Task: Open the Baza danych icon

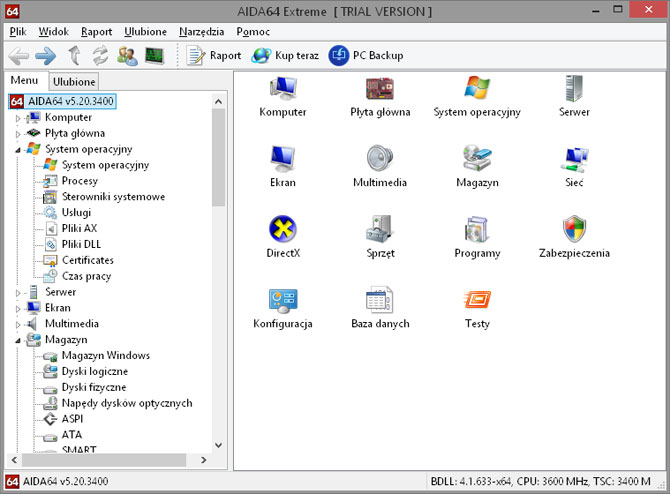Action: click(x=380, y=300)
